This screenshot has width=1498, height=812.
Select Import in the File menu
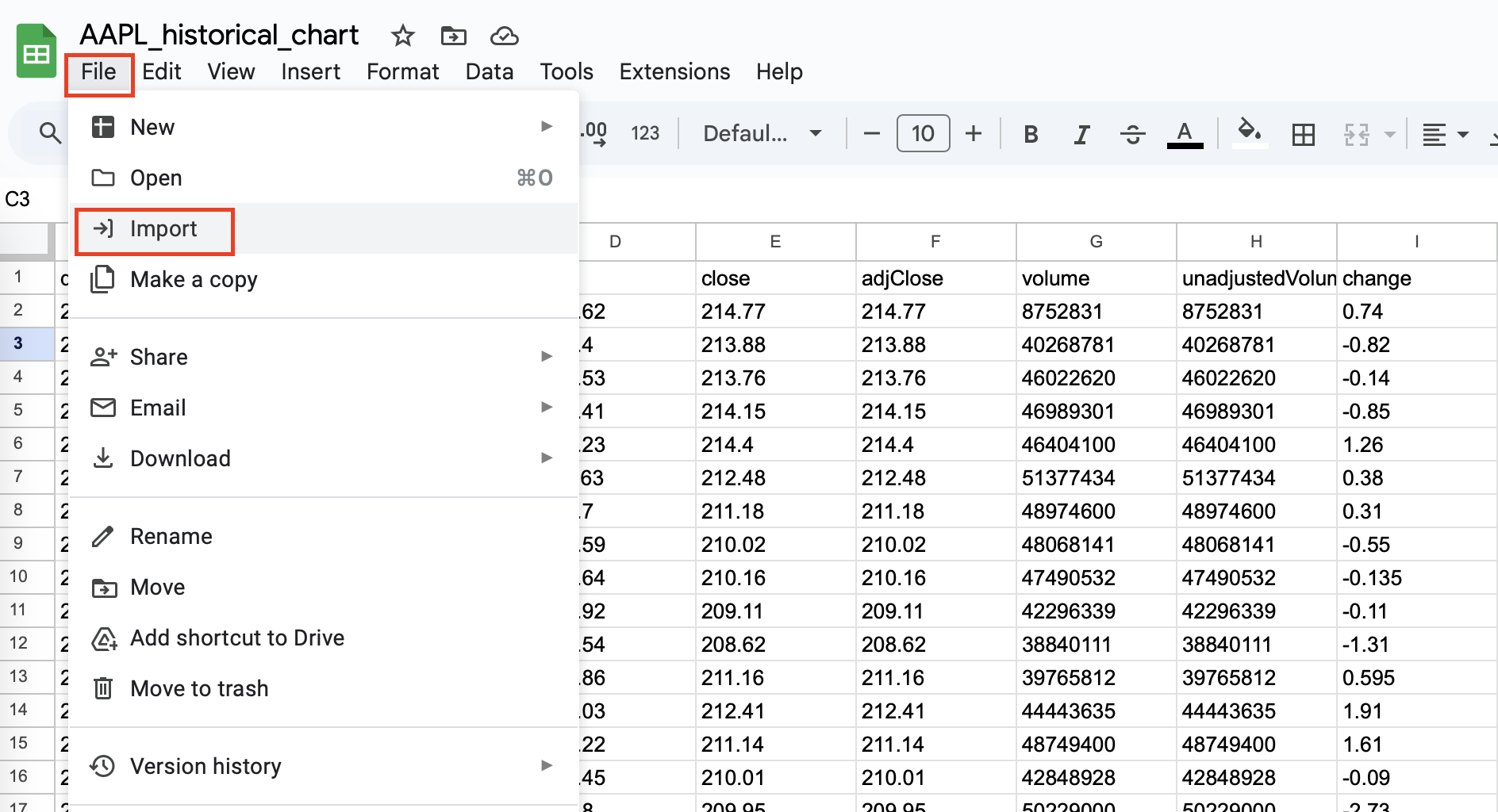pyautogui.click(x=324, y=228)
